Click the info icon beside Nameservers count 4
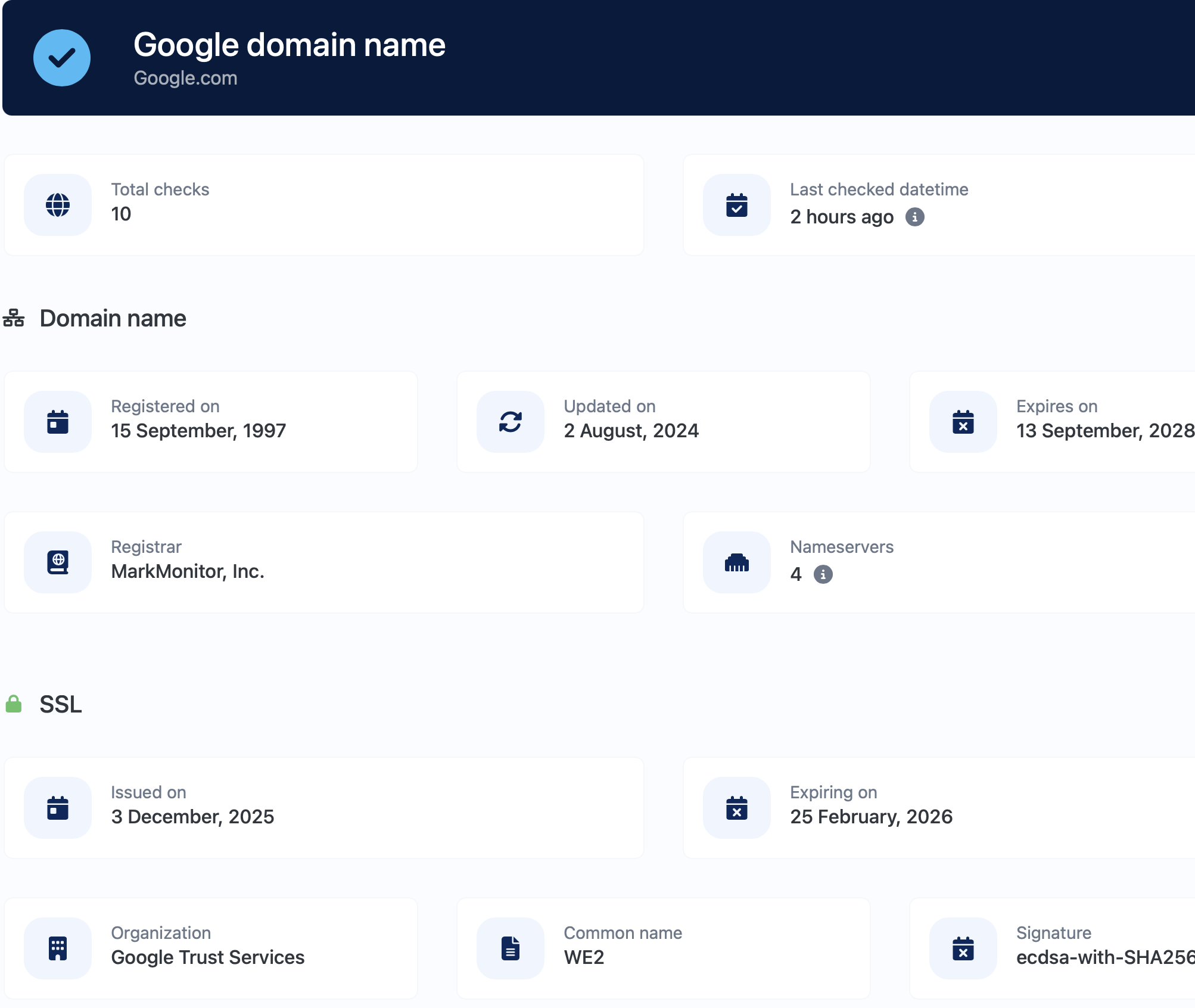Screen dimensions: 1195x1008 823,574
